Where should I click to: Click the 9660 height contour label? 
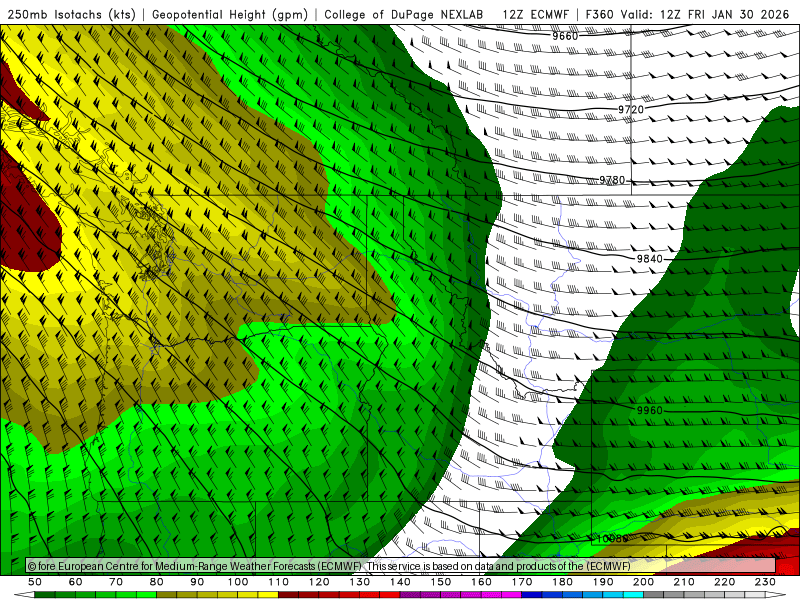[565, 36]
